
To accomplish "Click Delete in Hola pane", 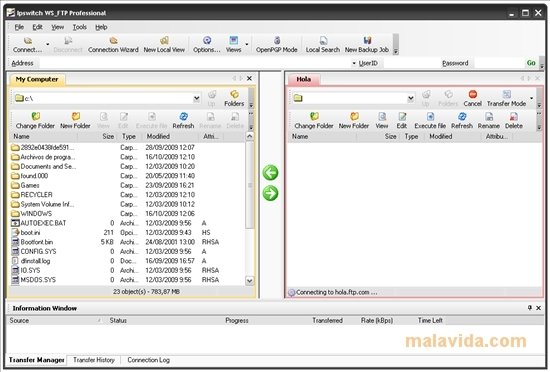I will tap(514, 121).
